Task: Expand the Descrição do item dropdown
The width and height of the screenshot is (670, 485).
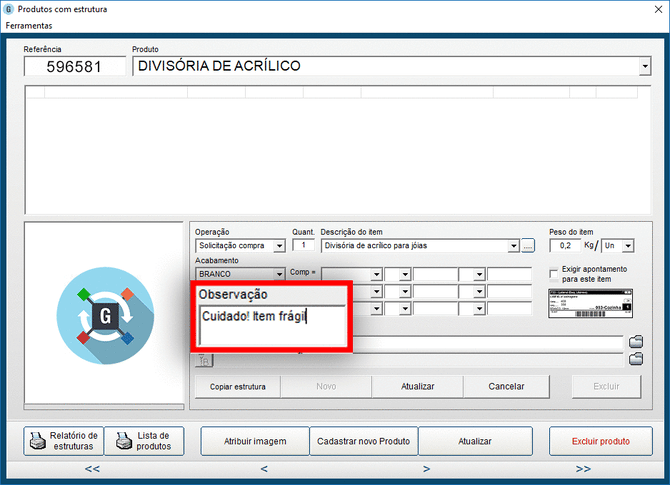Action: (514, 246)
